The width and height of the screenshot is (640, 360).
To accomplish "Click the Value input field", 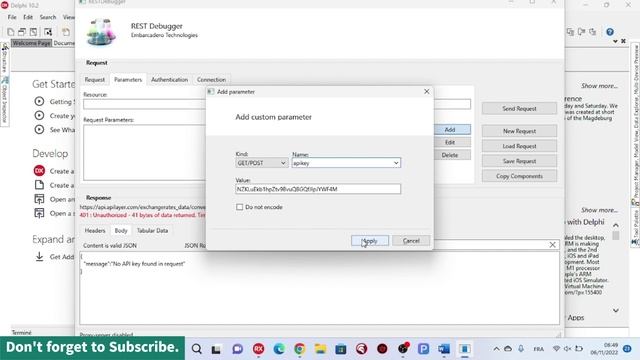I will coord(318,189).
